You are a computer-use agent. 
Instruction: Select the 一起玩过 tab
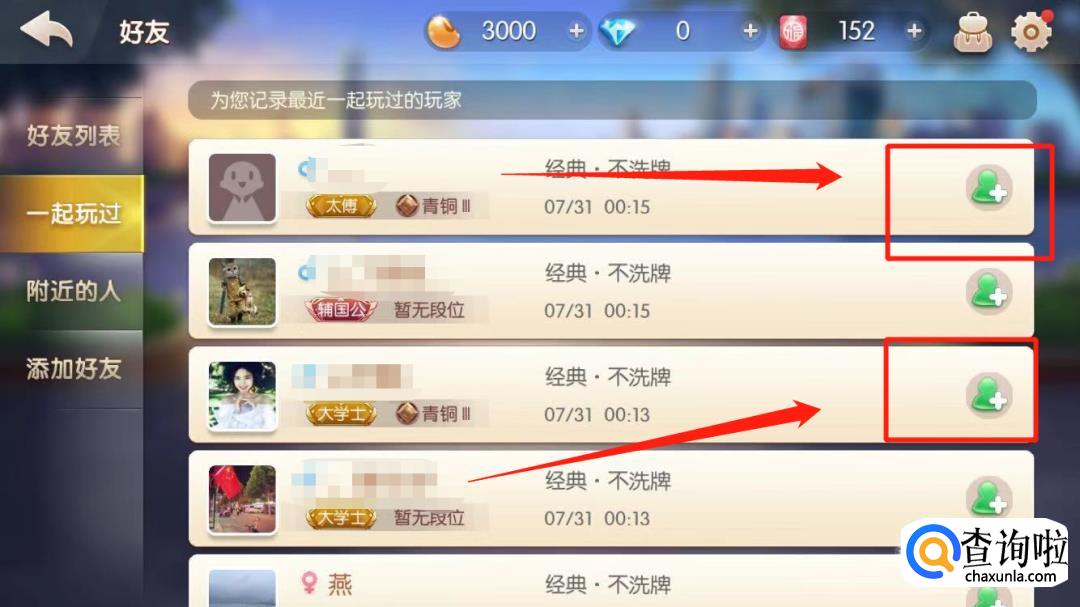tap(72, 214)
